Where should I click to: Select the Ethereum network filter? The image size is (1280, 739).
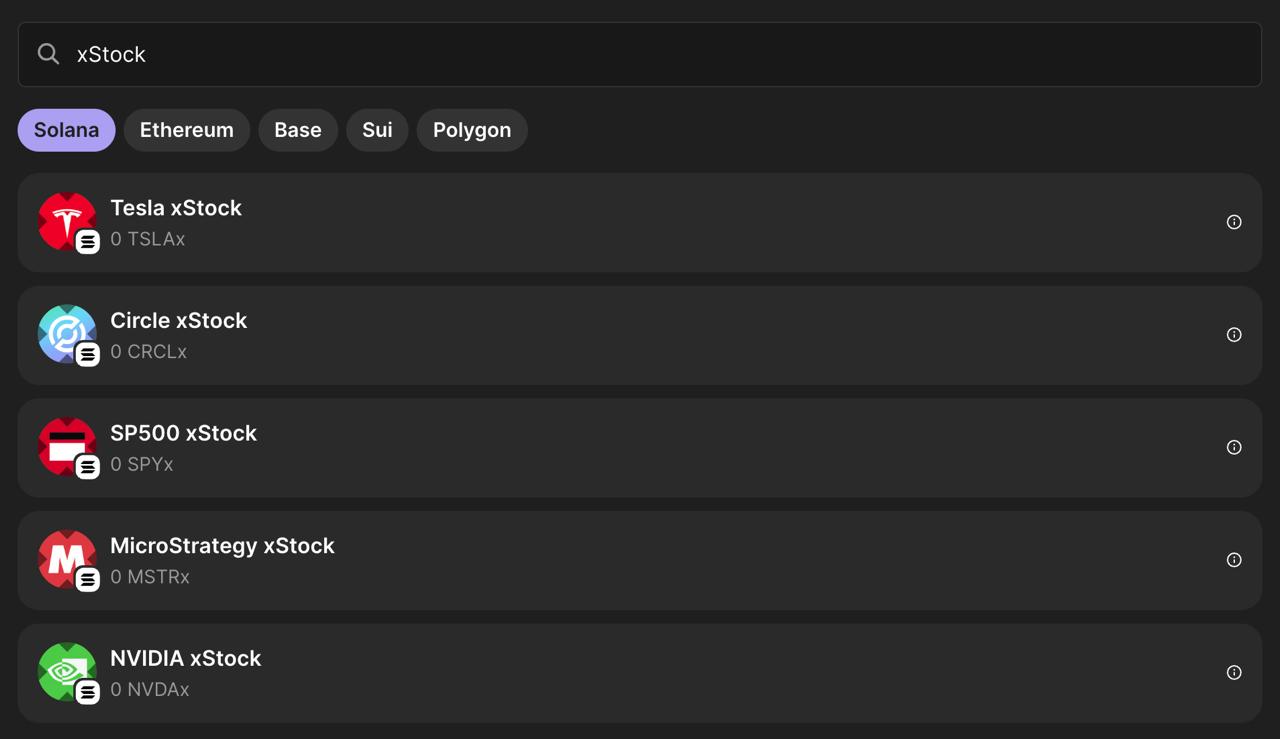(187, 130)
